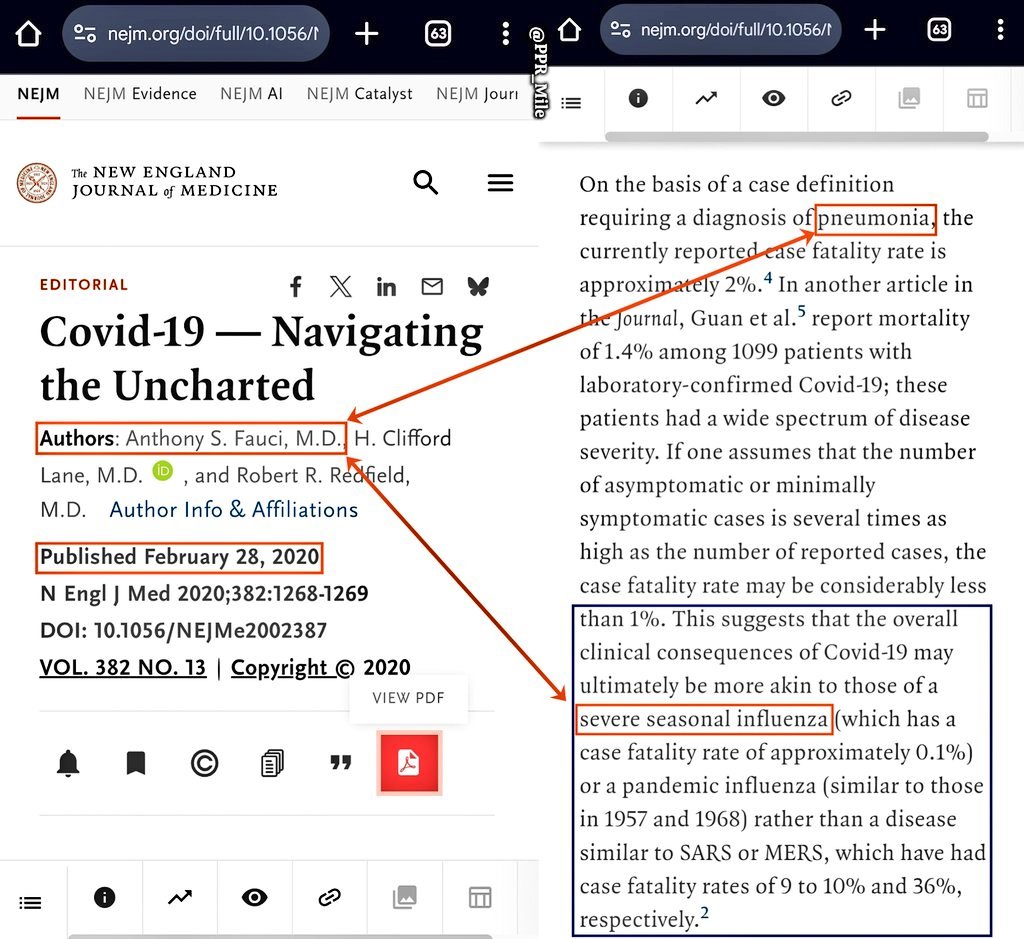Click the info icon in the left bottom toolbar
This screenshot has width=1024, height=939.
(104, 897)
